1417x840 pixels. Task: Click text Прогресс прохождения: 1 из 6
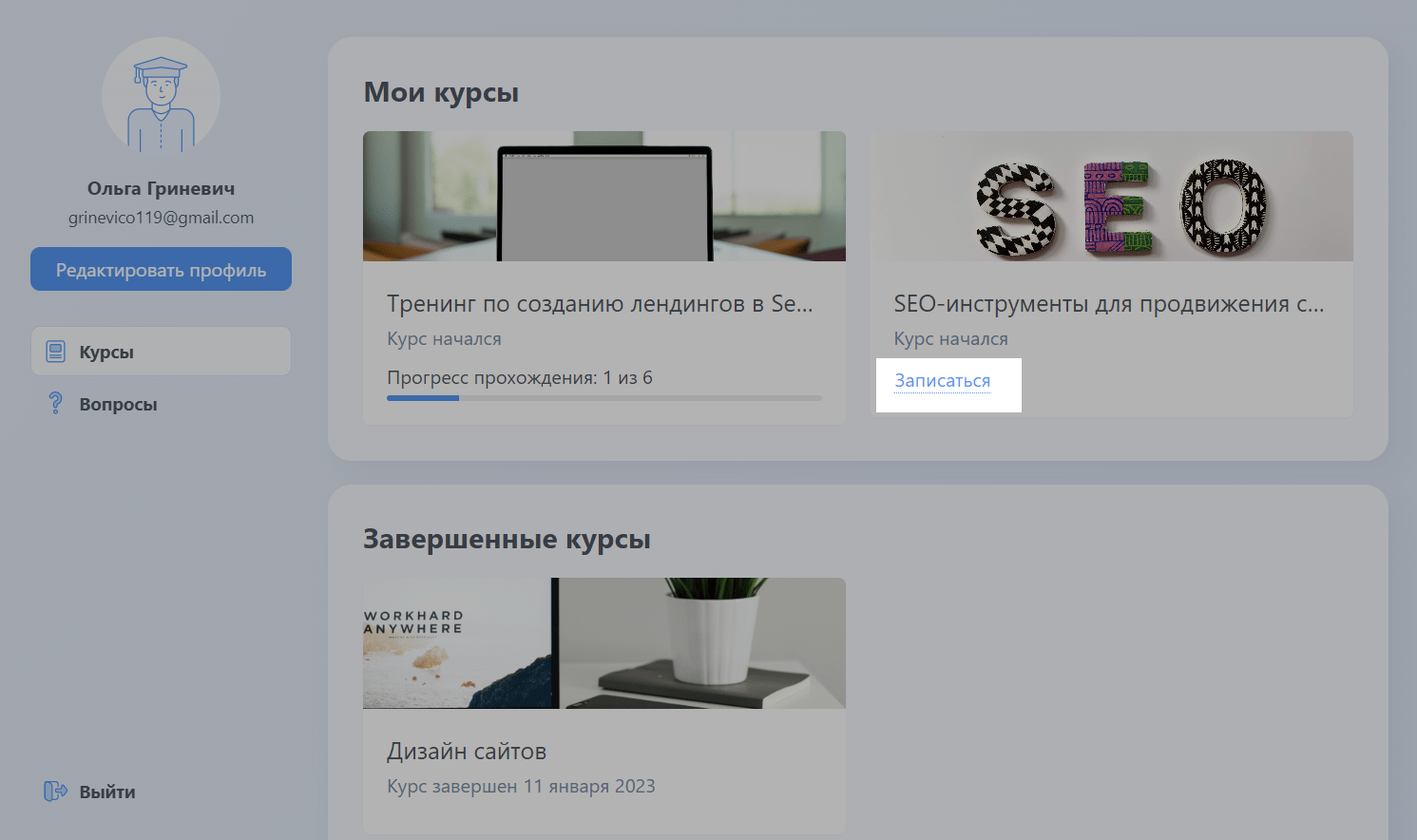(520, 377)
